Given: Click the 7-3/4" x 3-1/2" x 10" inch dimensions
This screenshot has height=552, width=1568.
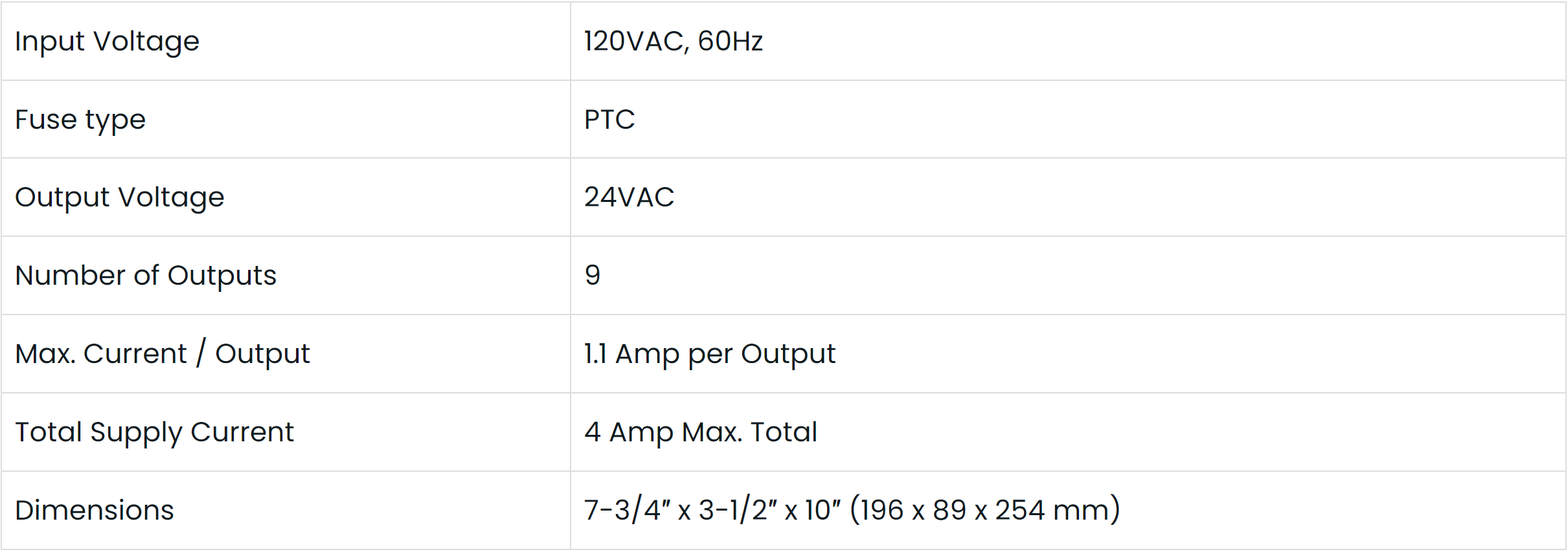Looking at the screenshot, I should click(712, 511).
